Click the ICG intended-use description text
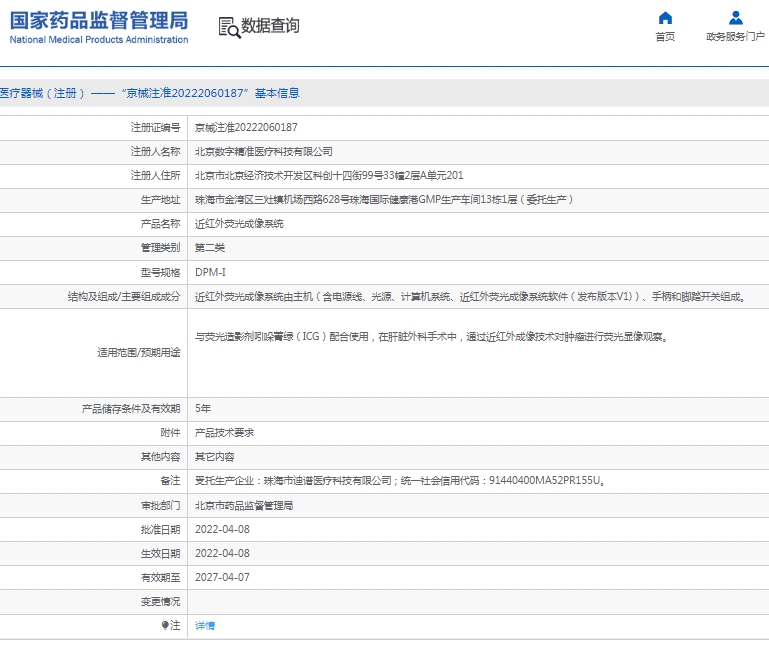769x647 pixels. coord(432,336)
